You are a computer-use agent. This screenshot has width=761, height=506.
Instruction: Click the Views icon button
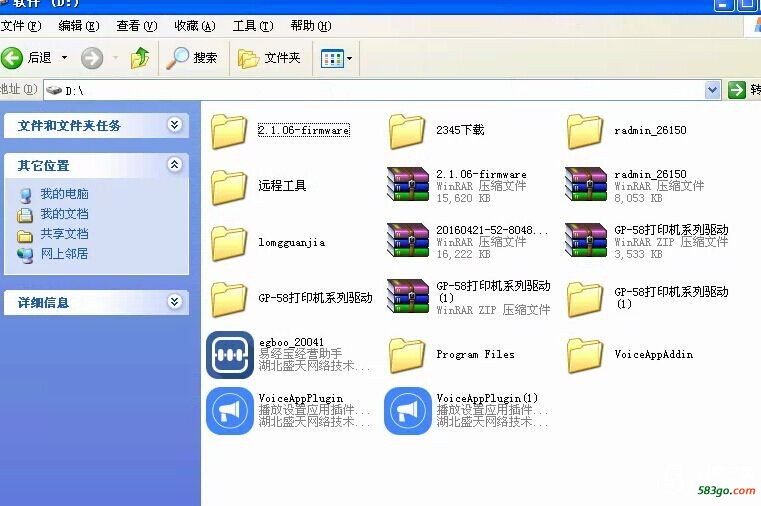(332, 59)
